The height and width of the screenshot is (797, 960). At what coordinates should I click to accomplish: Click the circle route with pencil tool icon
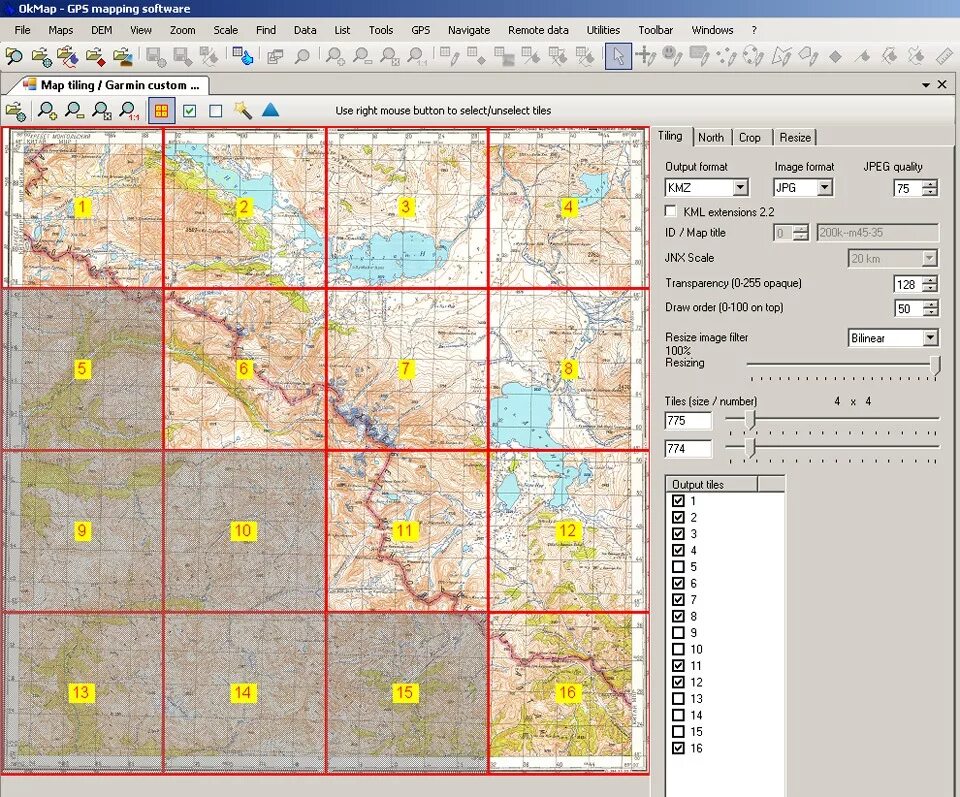pos(753,56)
